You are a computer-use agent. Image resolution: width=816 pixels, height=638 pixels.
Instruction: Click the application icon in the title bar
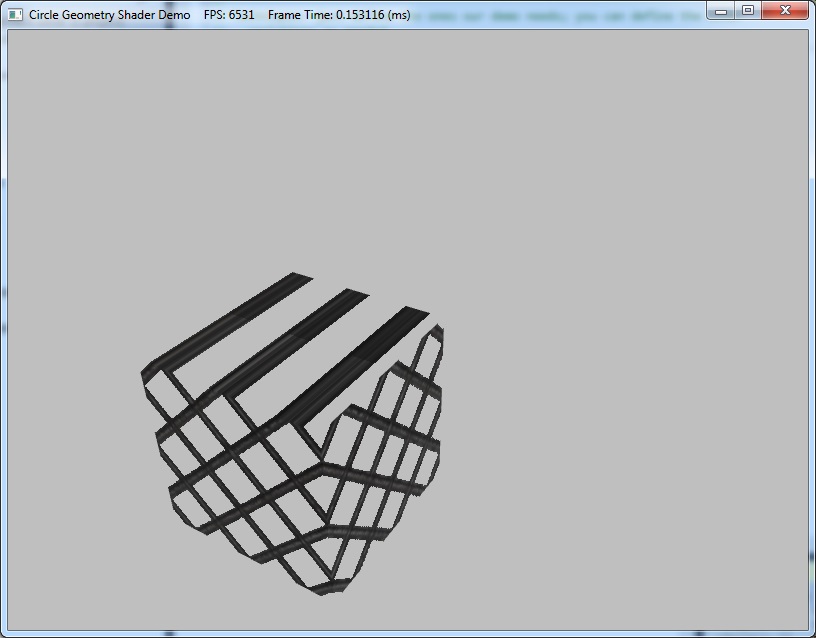click(15, 15)
